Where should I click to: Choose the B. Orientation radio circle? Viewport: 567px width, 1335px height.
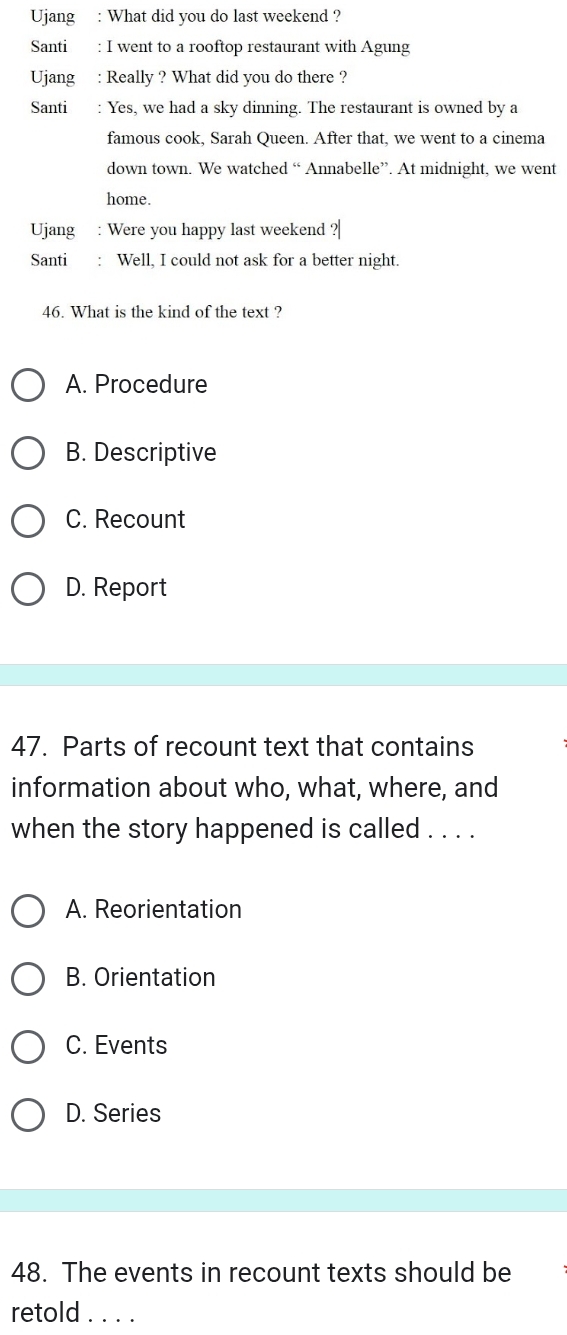point(28,978)
